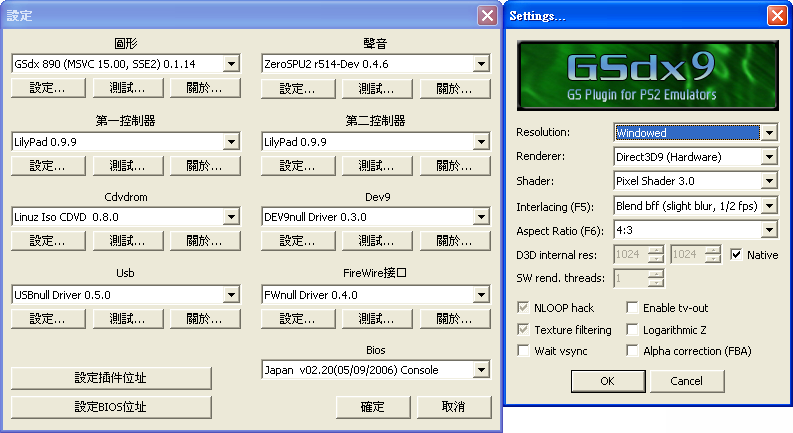Viewport: 793px width, 433px height.
Task: Click OK in the GSdx Settings dialog
Action: (x=608, y=381)
